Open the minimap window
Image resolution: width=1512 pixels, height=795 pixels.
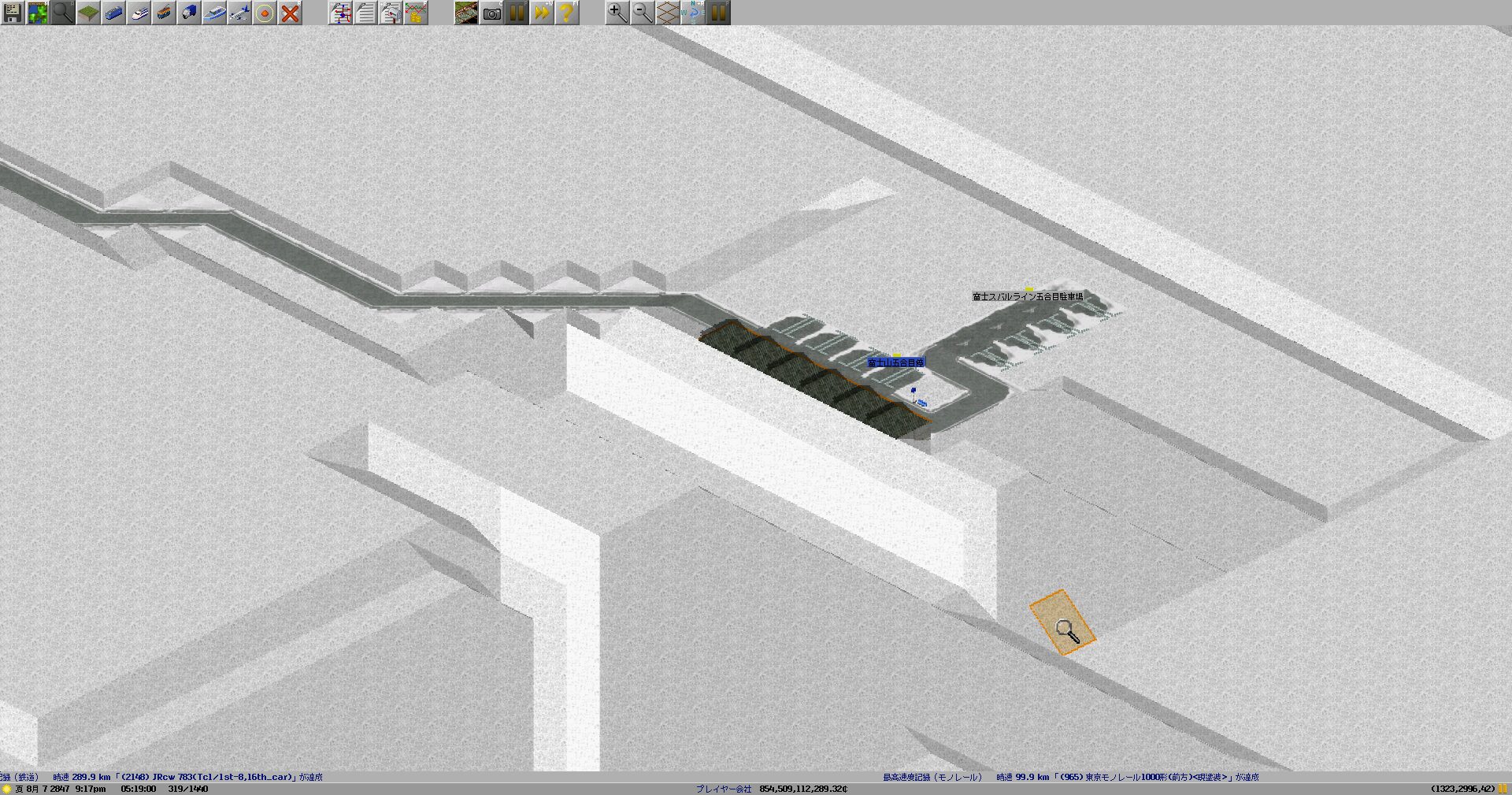pos(38,13)
